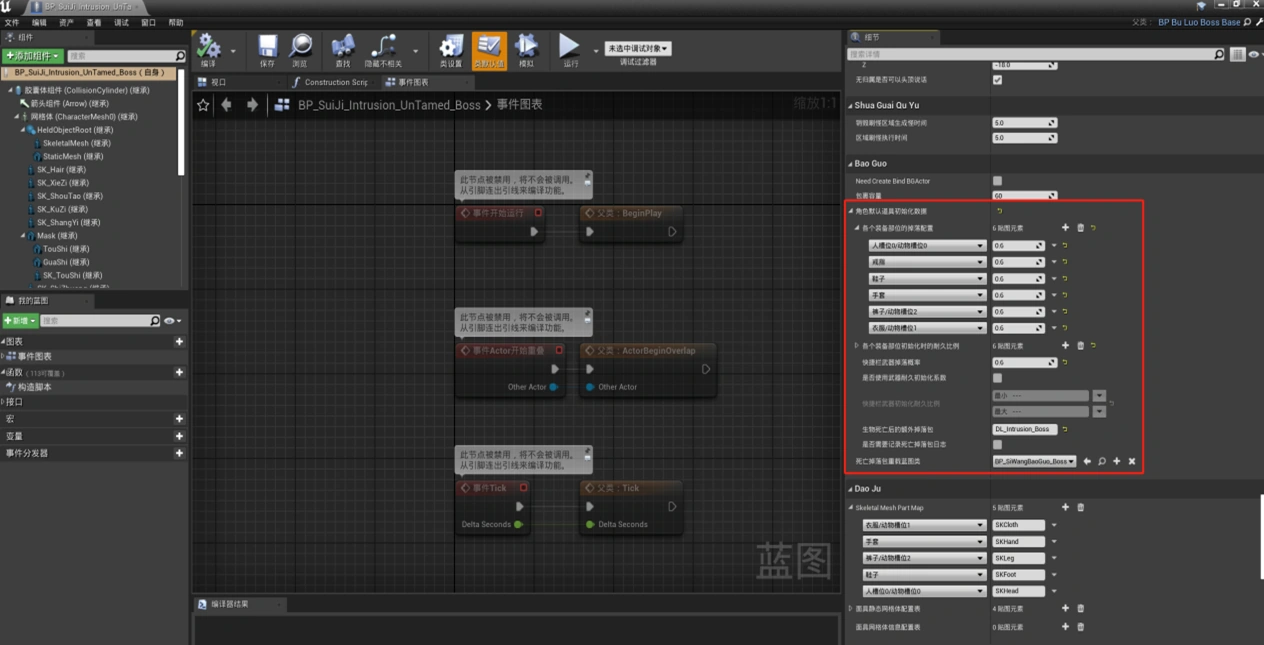Toggle 无归属是否可以头顶说话 checkbox

[x=997, y=79]
